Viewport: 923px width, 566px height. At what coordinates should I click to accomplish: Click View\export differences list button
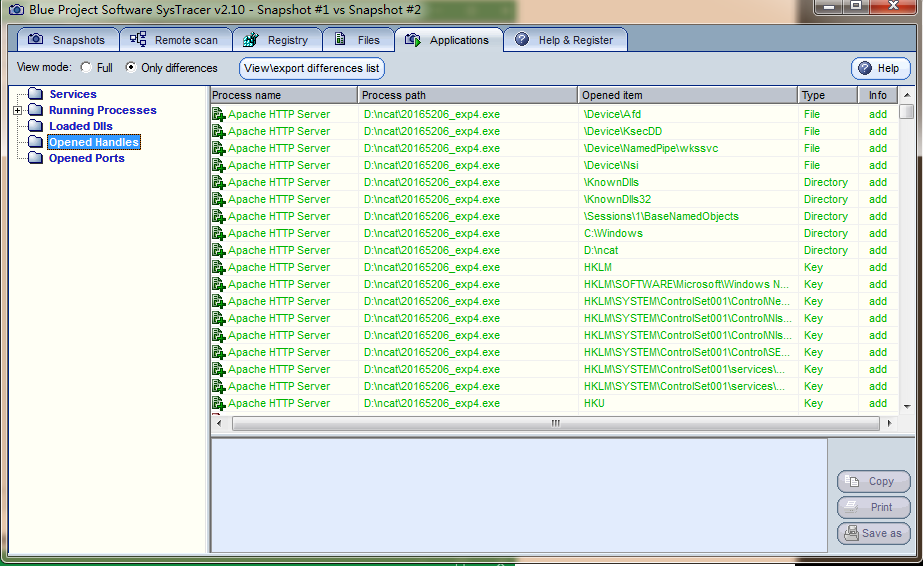(312, 68)
